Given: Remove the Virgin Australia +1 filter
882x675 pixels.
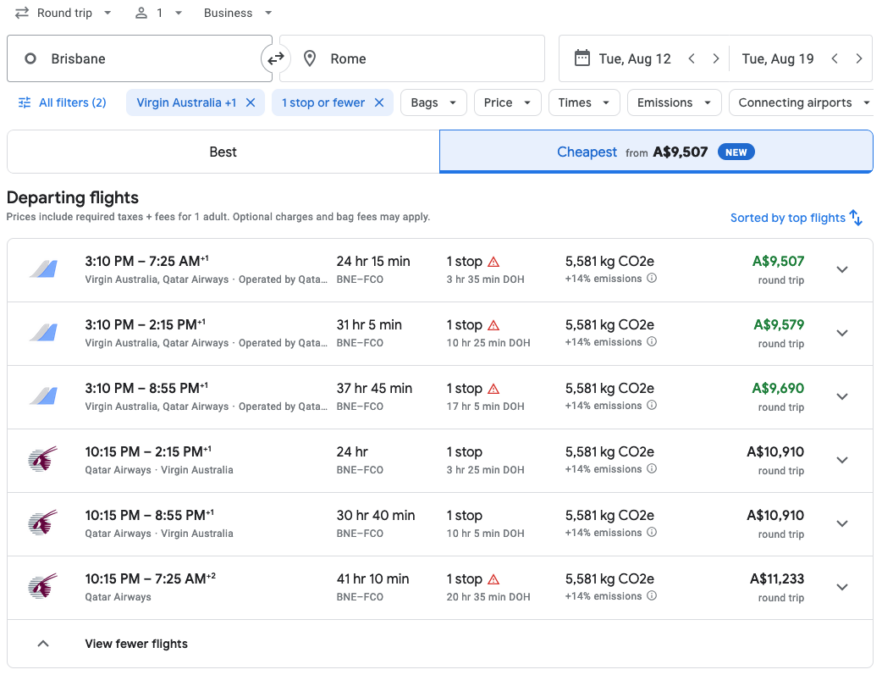Looking at the screenshot, I should 251,102.
